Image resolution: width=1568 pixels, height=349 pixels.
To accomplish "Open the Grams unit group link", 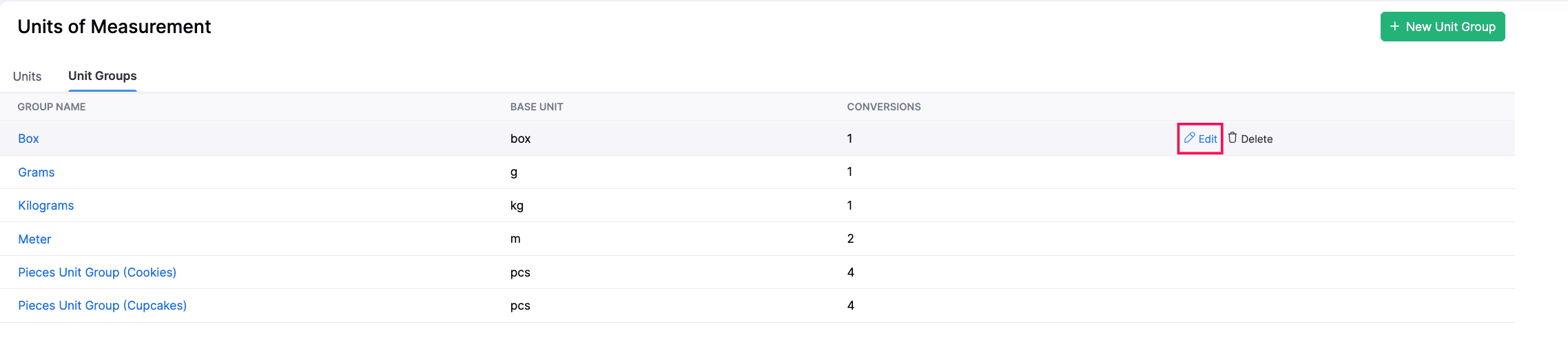I will [x=37, y=172].
